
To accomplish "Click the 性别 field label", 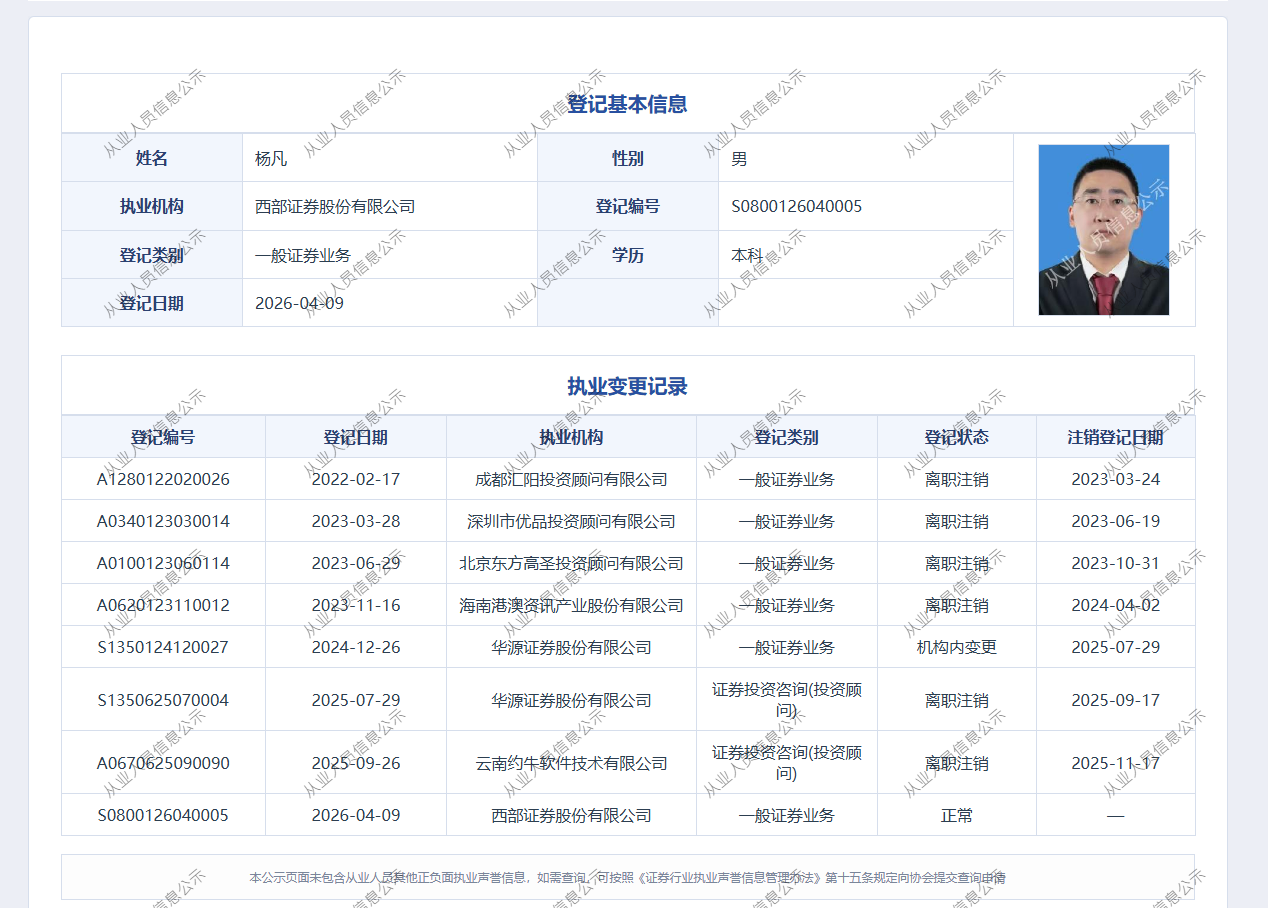I will click(627, 158).
